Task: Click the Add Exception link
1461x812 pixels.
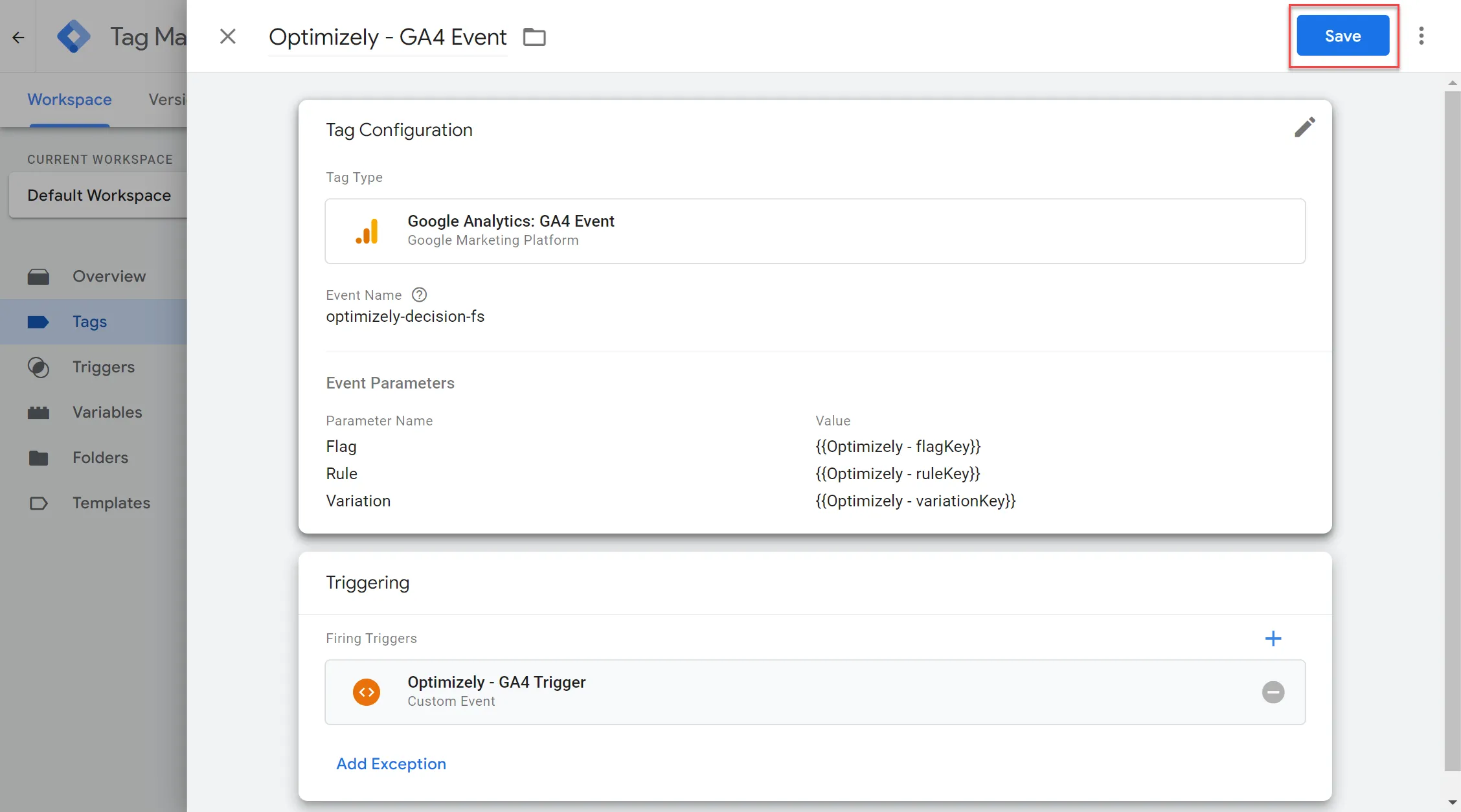Action: [x=391, y=764]
